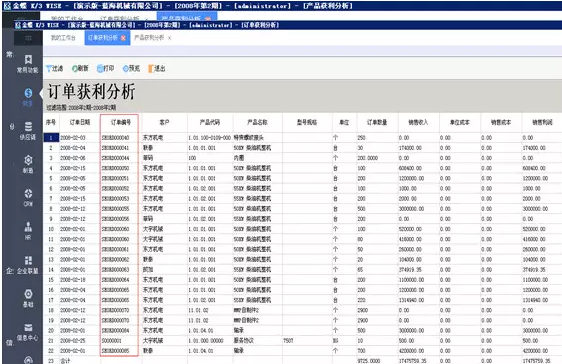Click the 订单获利分析 report title
The height and width of the screenshot is (364, 562).
click(x=91, y=91)
